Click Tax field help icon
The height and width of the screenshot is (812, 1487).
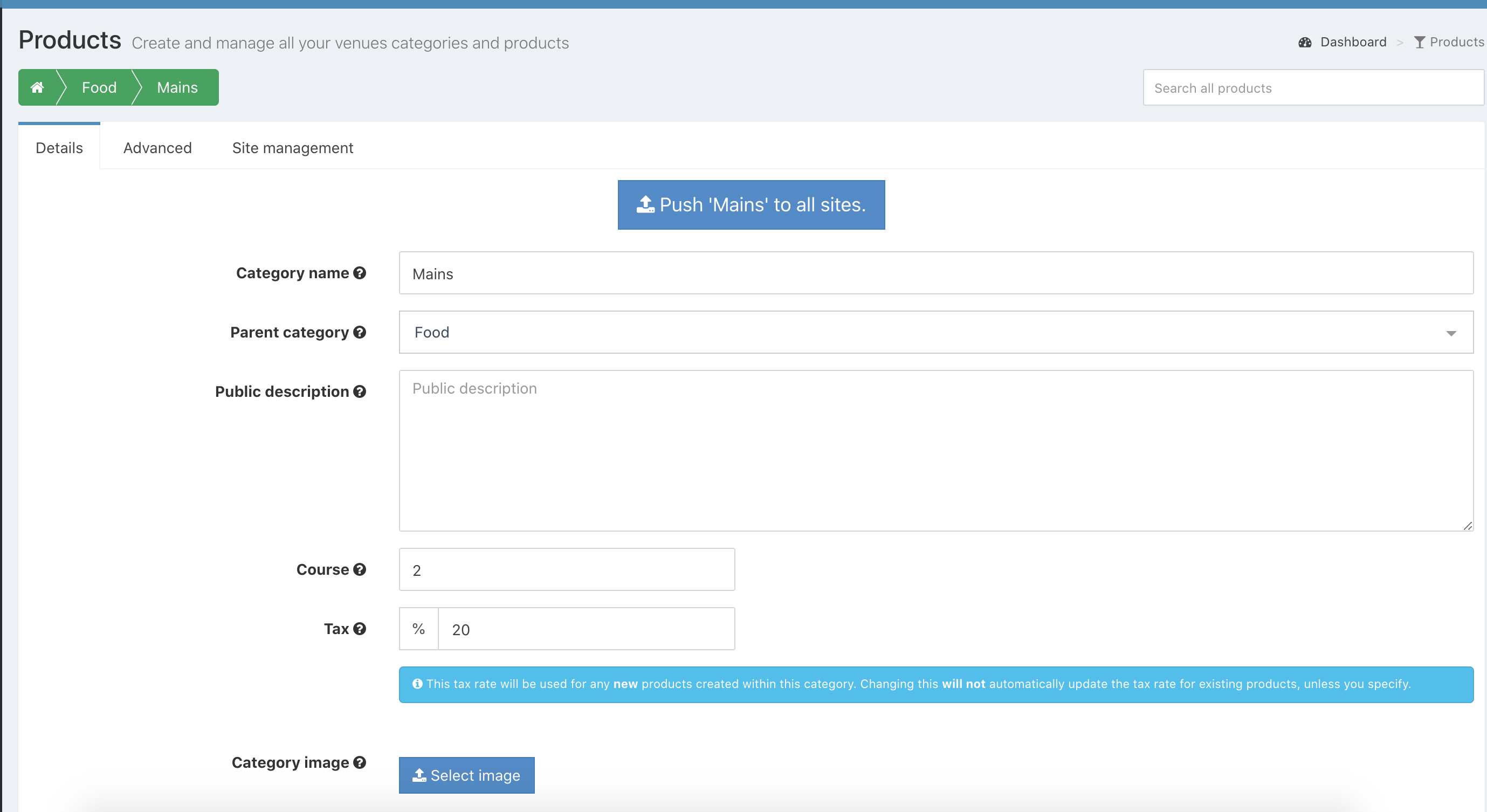click(x=360, y=629)
